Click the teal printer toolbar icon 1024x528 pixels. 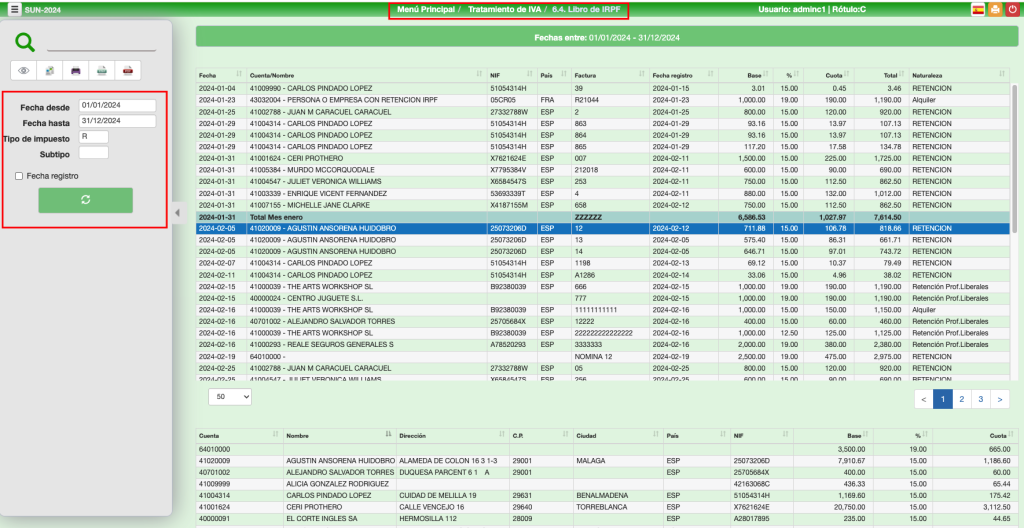coord(102,71)
